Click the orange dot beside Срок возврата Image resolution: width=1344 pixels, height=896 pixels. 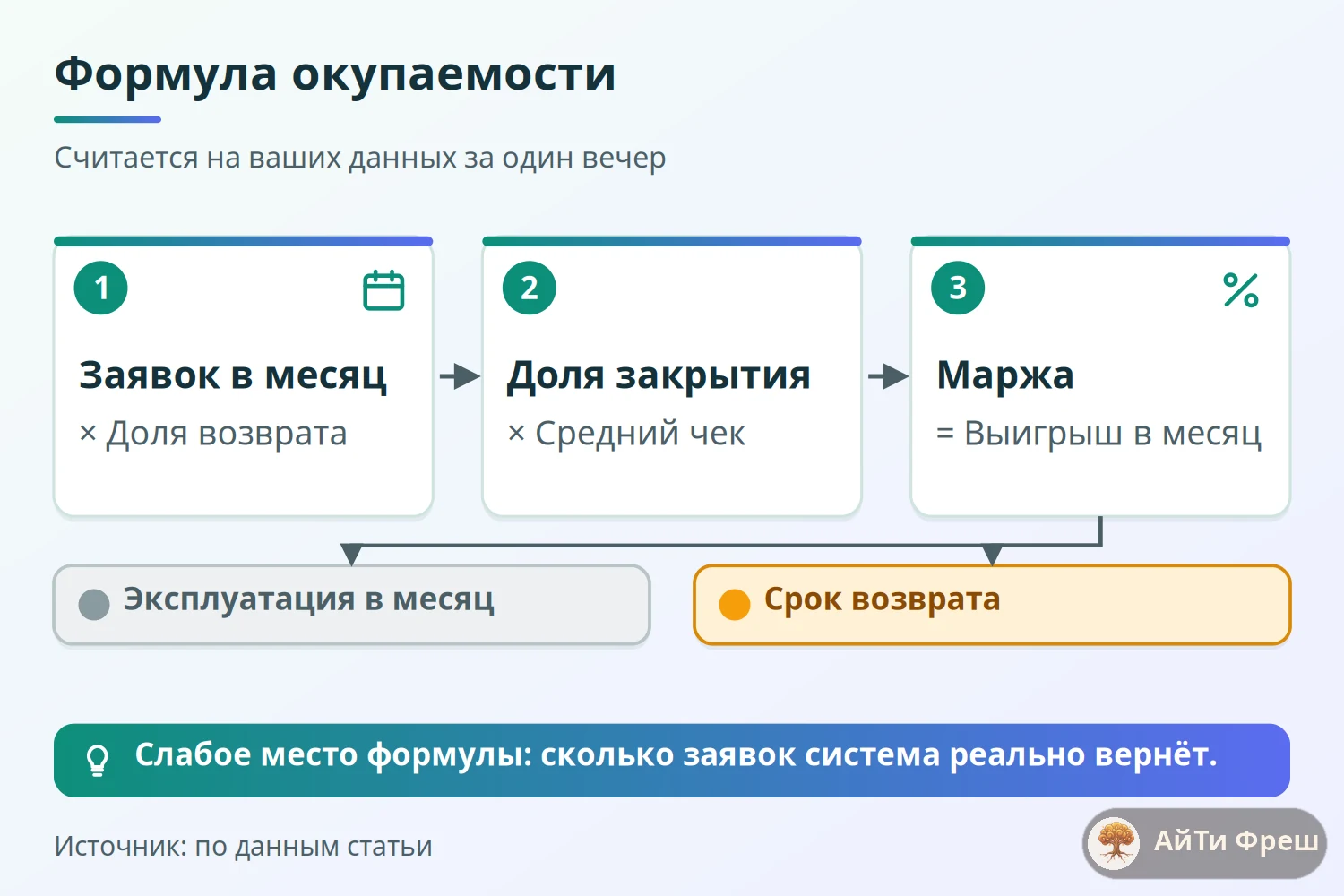735,605
